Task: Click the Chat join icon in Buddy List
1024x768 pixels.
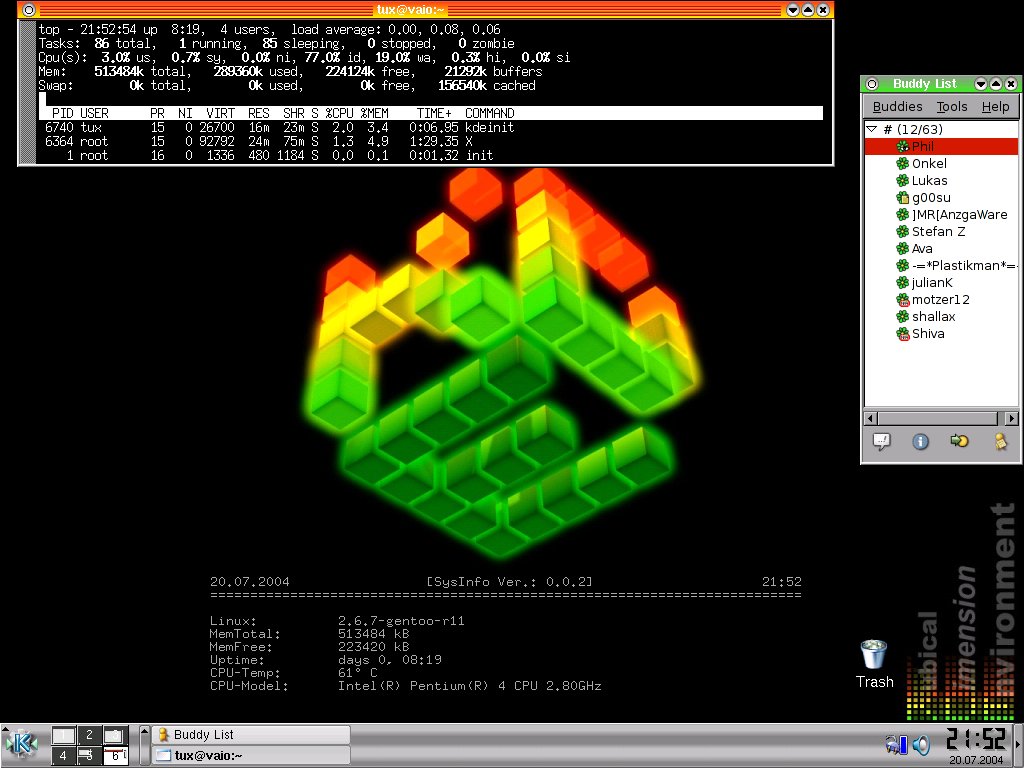Action: coord(959,441)
